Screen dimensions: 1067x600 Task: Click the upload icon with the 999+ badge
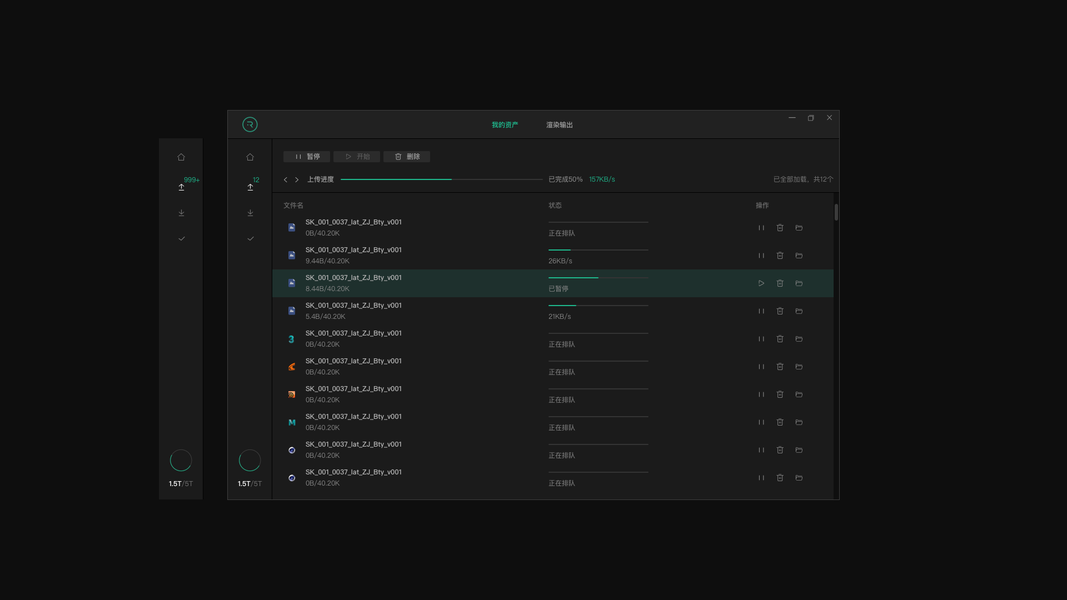[181, 187]
